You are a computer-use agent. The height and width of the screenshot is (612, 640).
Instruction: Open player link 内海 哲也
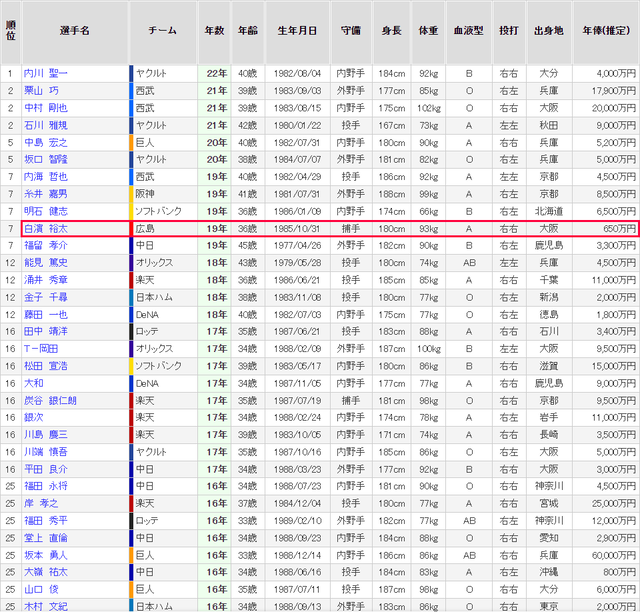[46, 177]
